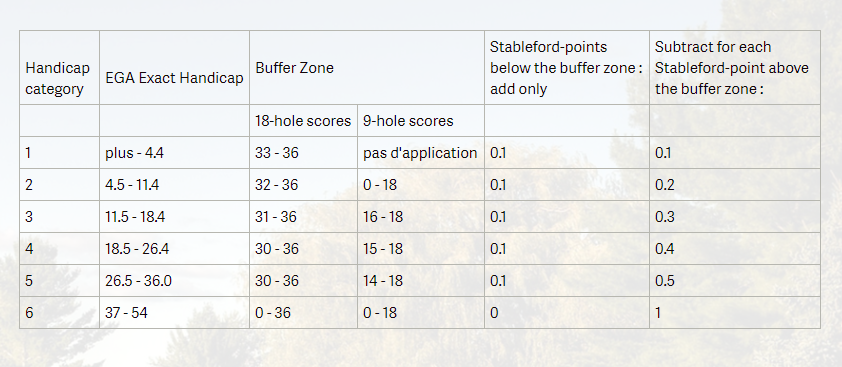The image size is (842, 367).
Task: Select the '18-hole scores' subheader
Action: (x=303, y=120)
